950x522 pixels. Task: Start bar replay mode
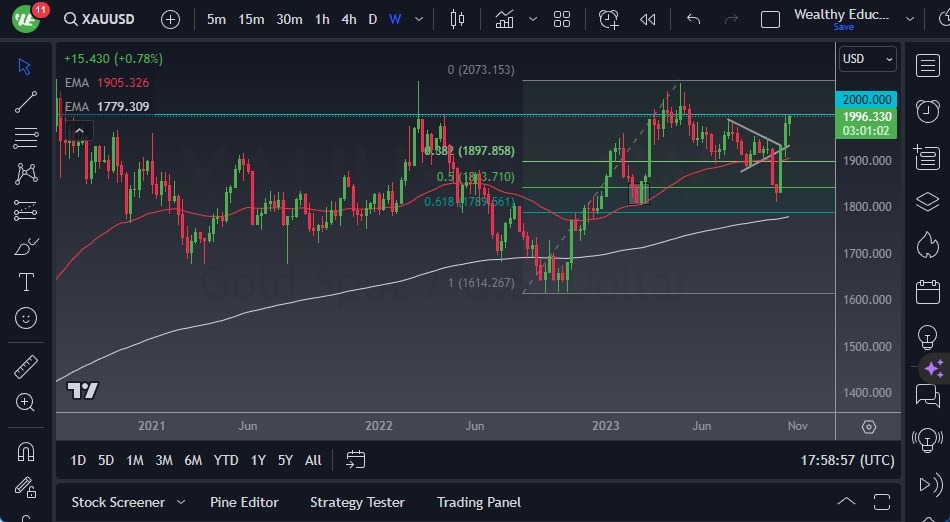point(648,19)
